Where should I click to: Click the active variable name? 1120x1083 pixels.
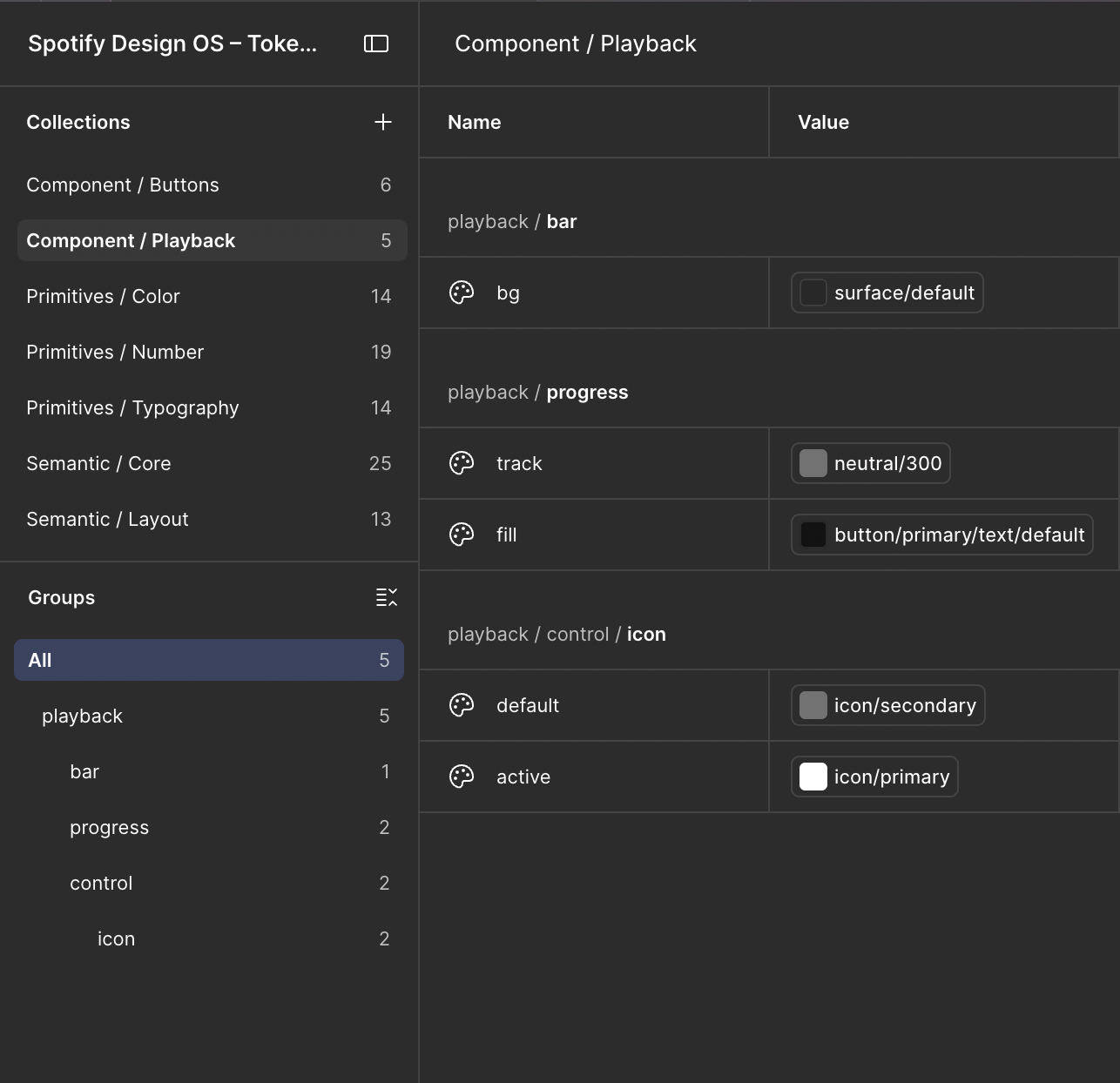pos(523,777)
